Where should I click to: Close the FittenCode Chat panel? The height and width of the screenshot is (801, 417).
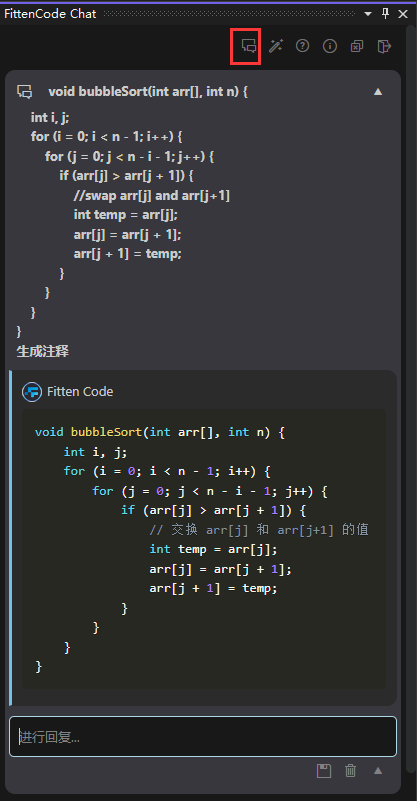tap(403, 14)
